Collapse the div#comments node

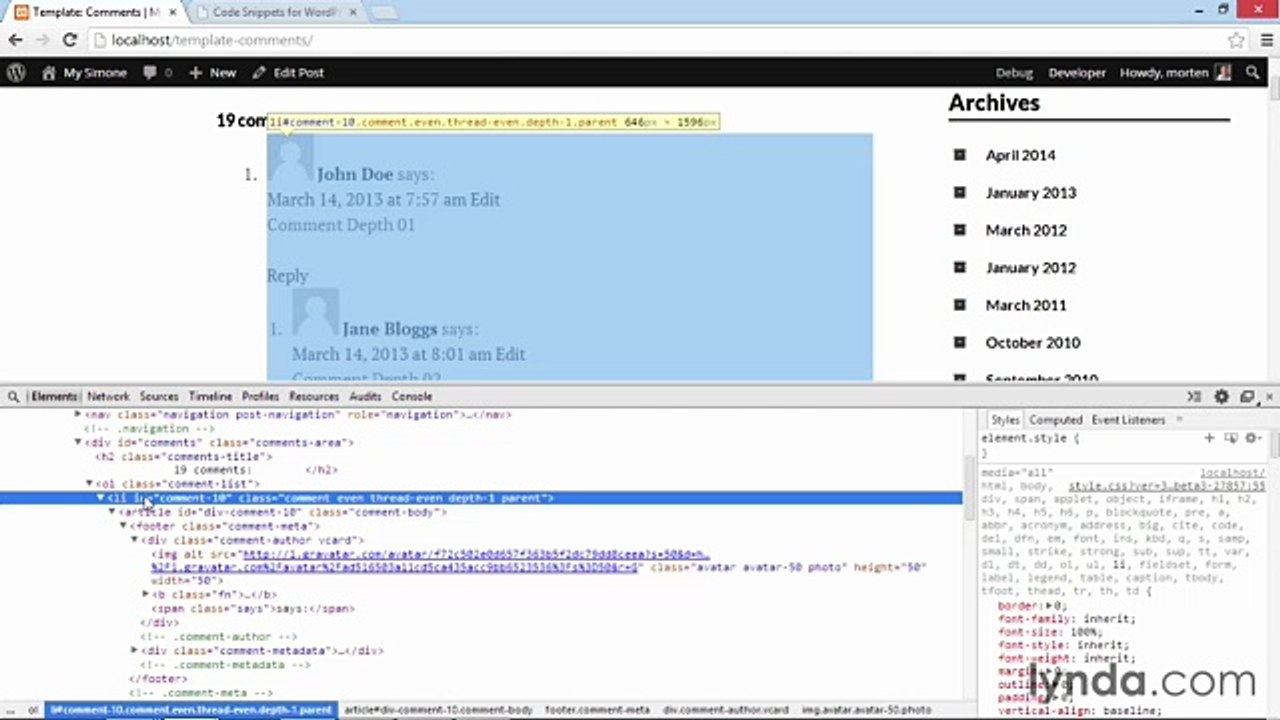(78, 442)
